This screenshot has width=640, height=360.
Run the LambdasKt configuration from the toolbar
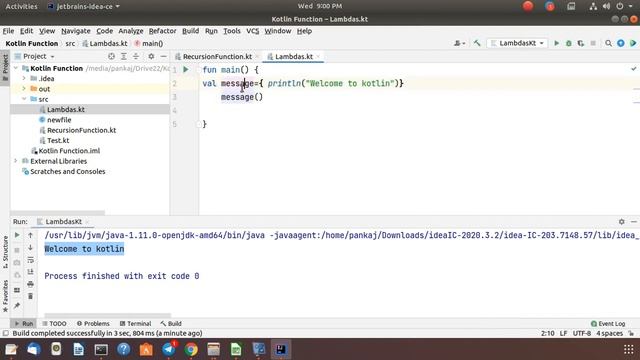point(556,43)
